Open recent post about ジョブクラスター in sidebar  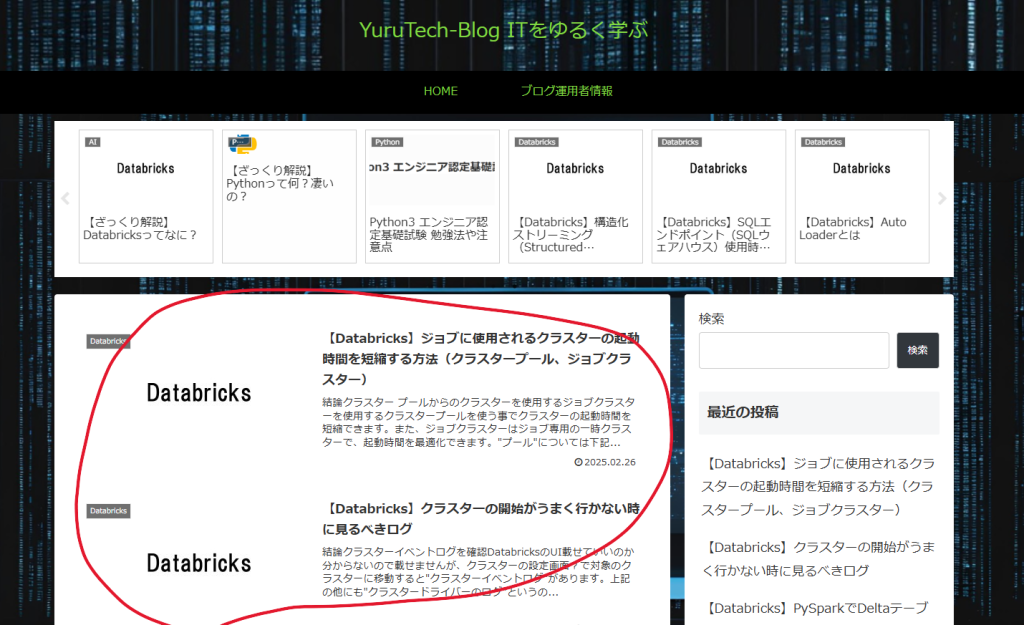coord(818,487)
